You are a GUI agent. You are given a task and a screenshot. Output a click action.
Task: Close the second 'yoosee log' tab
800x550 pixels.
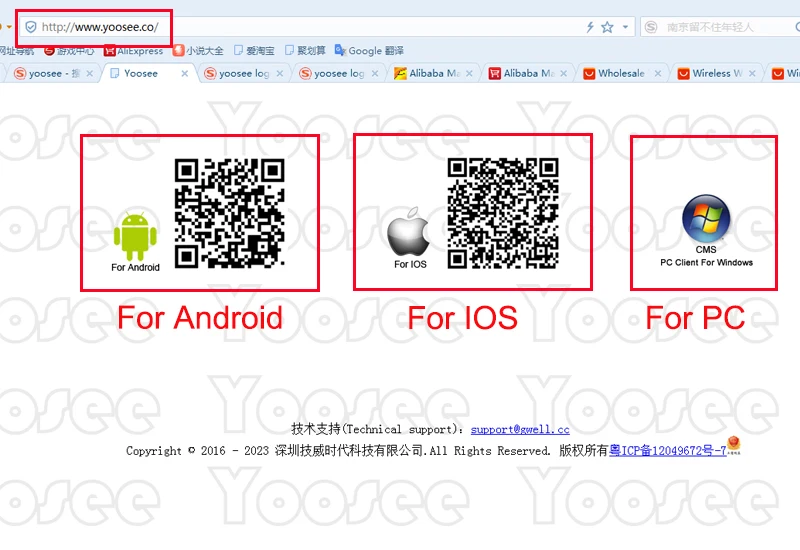coord(375,73)
